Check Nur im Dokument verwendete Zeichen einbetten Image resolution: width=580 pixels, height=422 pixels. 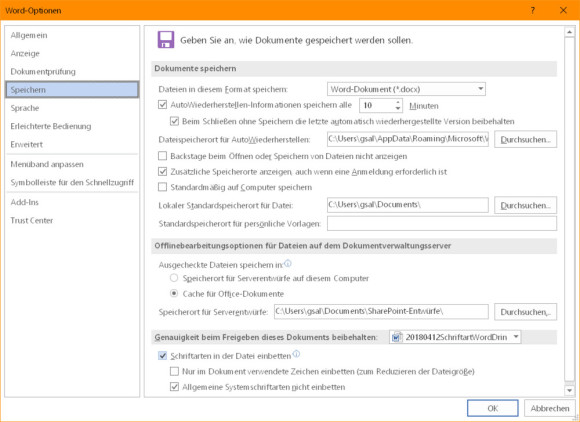coord(174,371)
